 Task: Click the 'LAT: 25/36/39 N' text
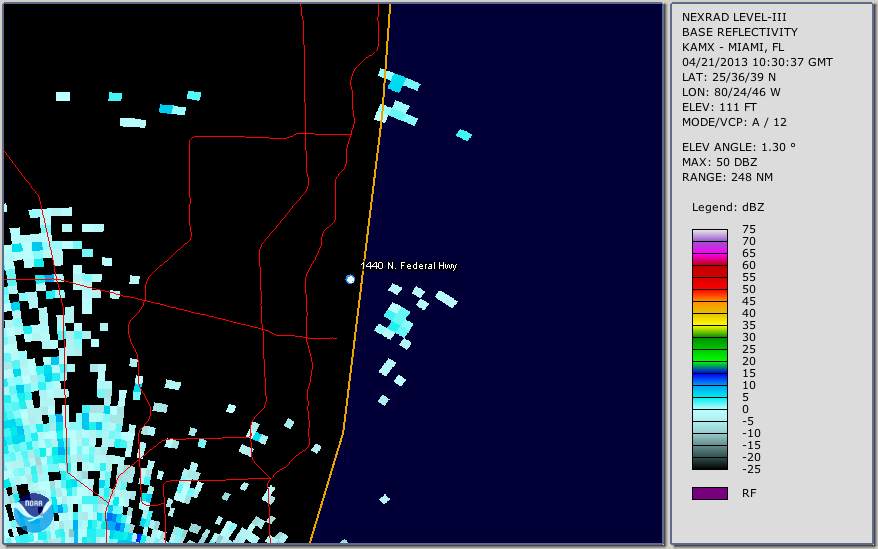point(728,77)
